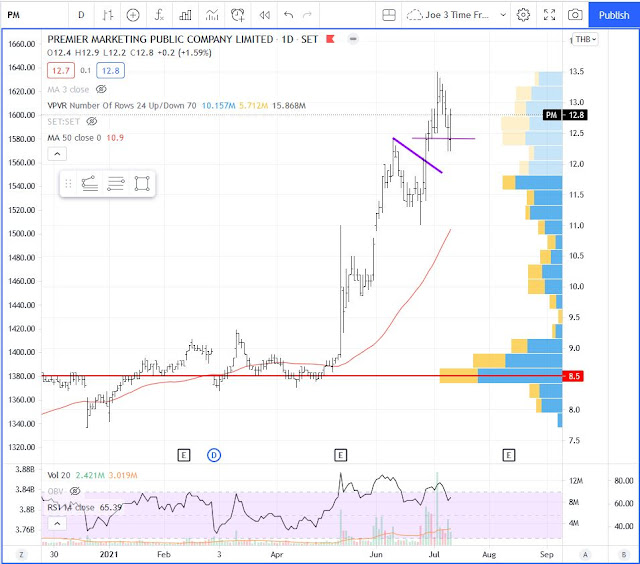Click the 12.7 sell price button
The image size is (640, 564).
(x=61, y=71)
